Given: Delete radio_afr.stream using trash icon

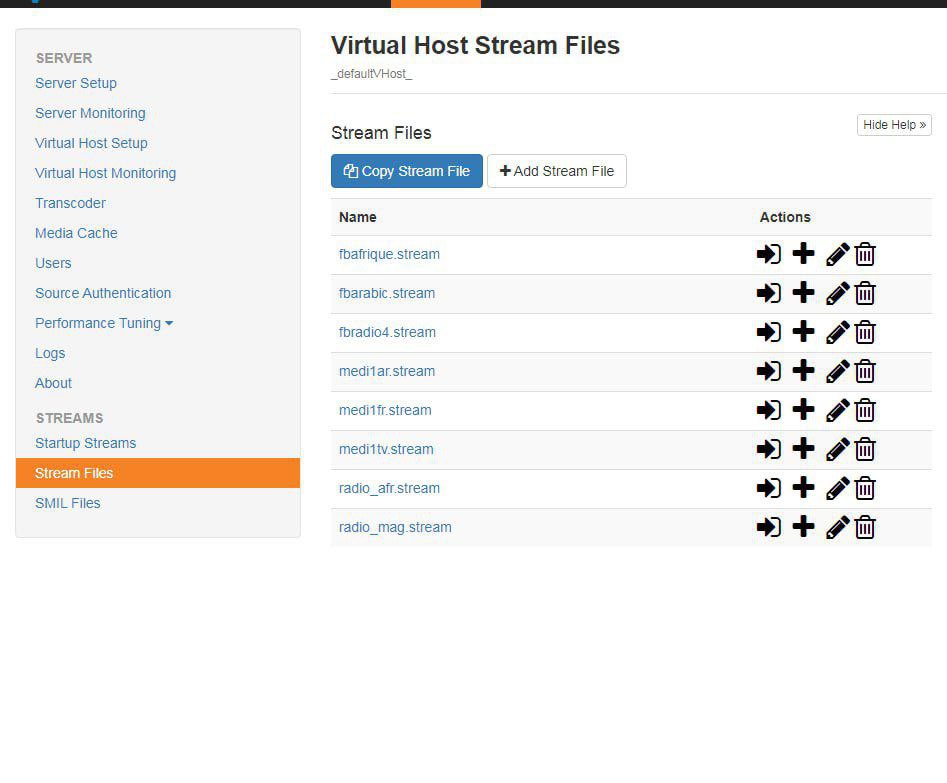Looking at the screenshot, I should (x=865, y=488).
